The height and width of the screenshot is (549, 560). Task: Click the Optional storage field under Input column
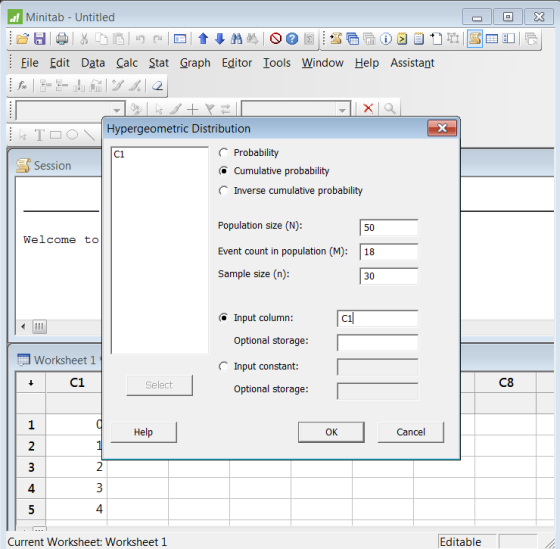[378, 343]
